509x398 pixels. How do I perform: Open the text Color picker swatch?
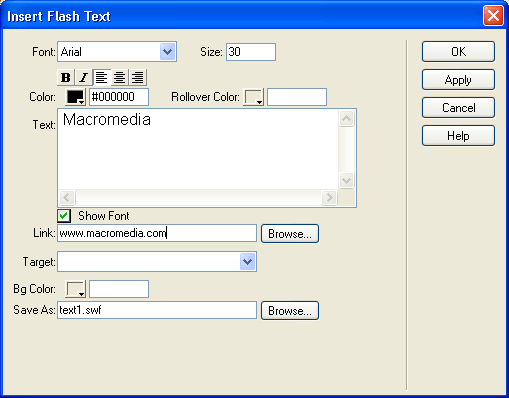(x=75, y=97)
